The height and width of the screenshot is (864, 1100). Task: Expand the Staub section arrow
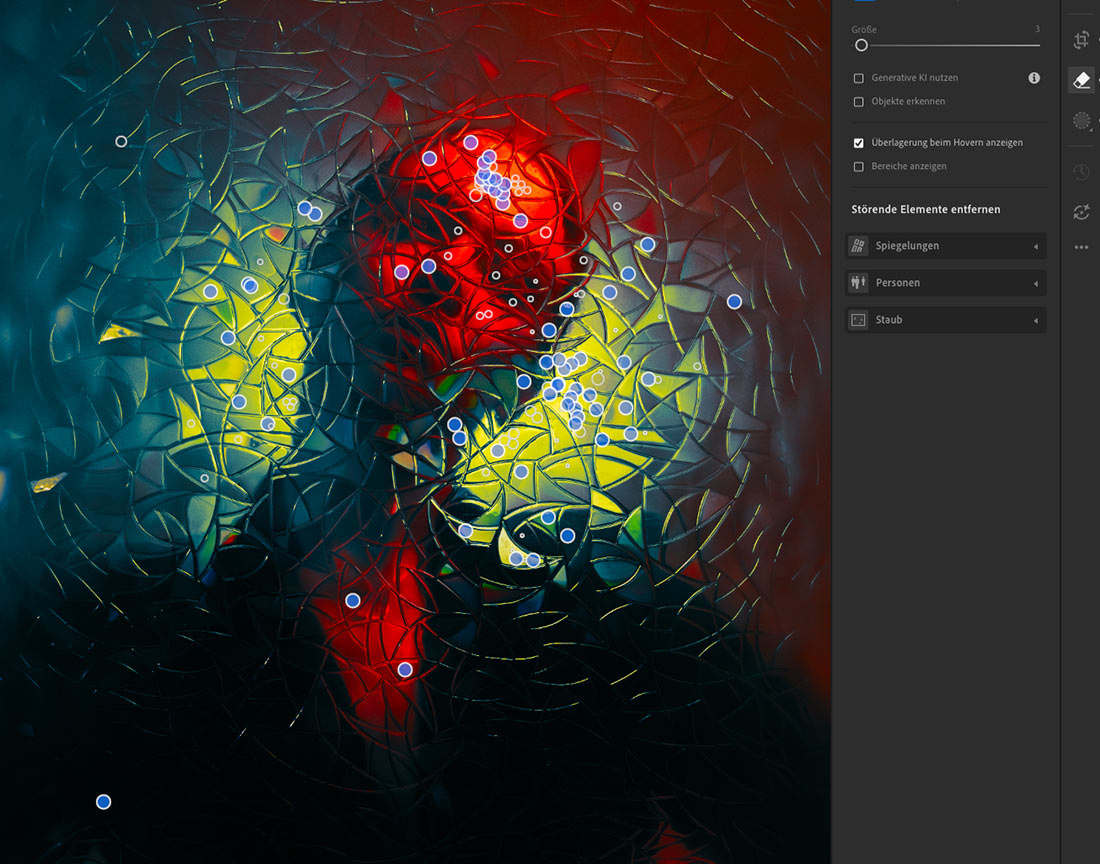coord(1035,320)
